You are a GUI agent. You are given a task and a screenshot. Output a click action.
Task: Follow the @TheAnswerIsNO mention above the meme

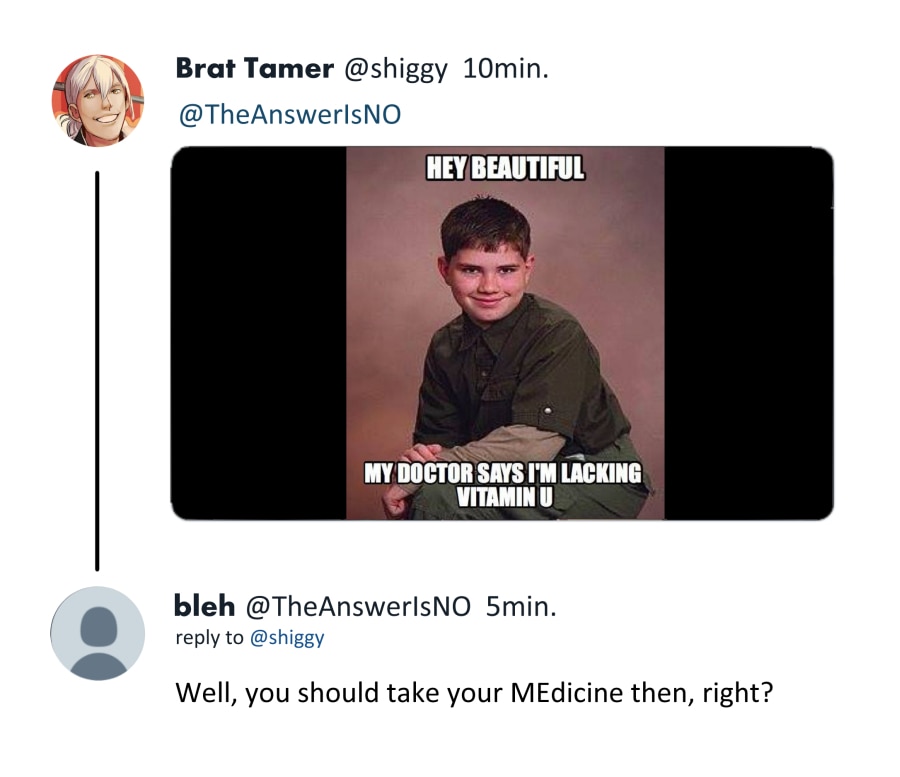(x=289, y=115)
